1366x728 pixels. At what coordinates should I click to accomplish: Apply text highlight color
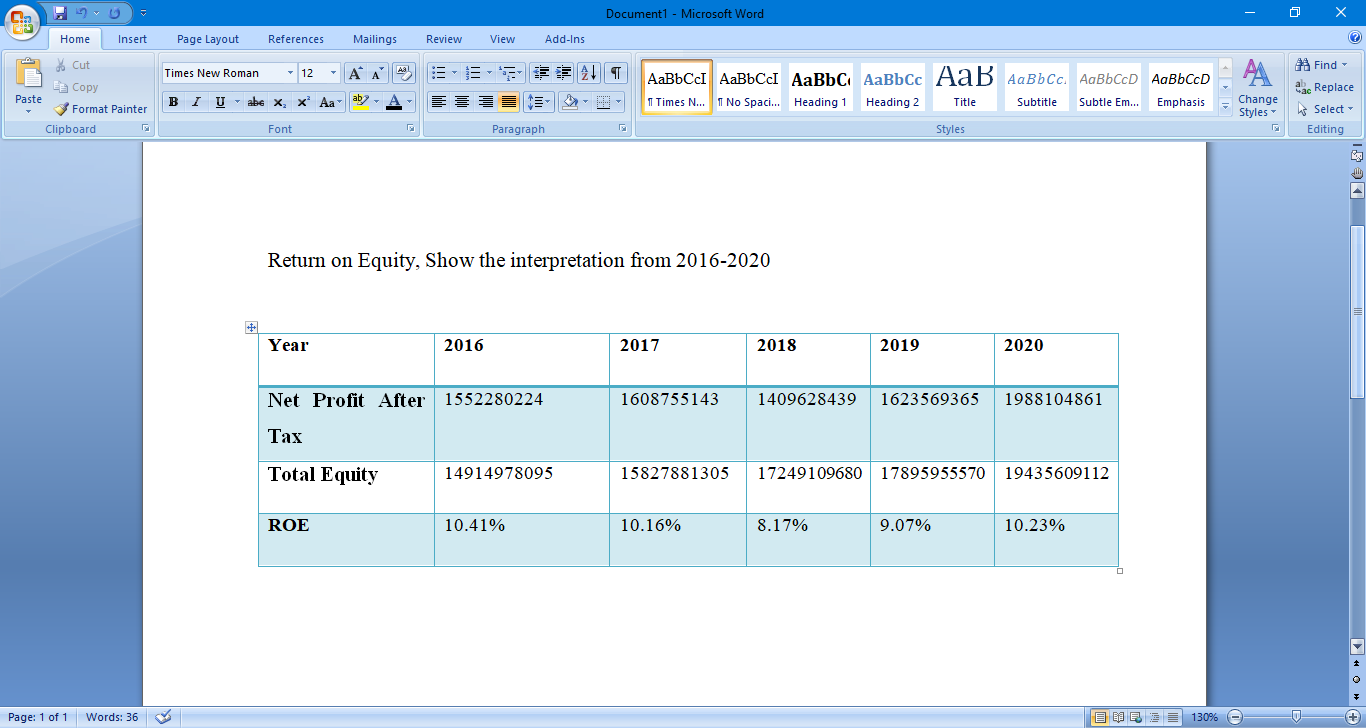click(x=360, y=102)
